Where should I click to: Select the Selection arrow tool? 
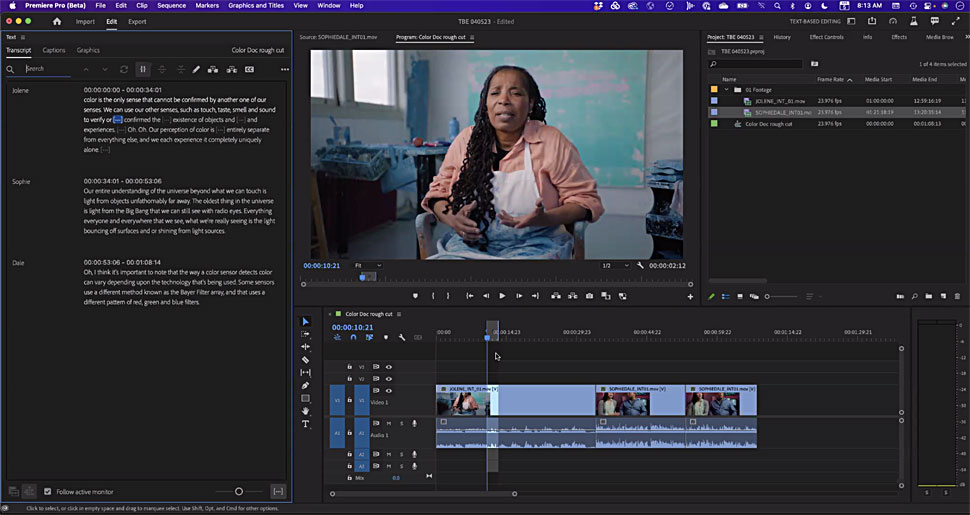[x=306, y=321]
